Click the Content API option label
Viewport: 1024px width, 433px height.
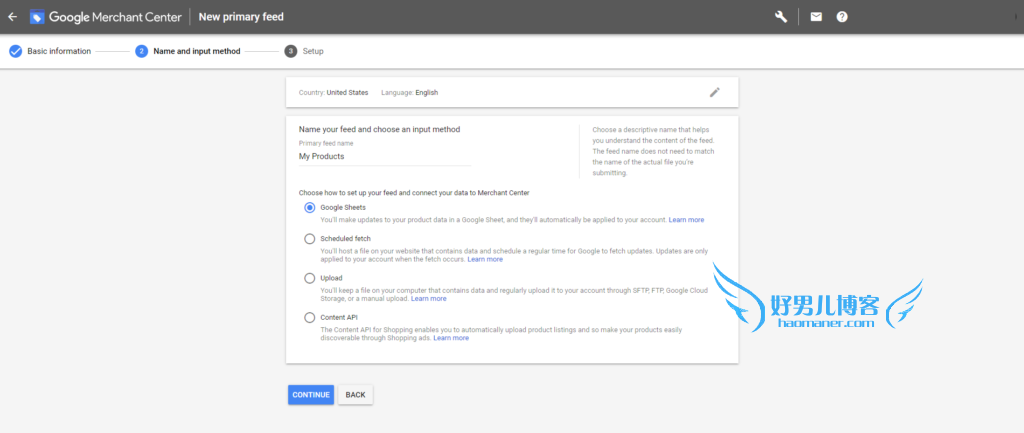click(x=338, y=317)
